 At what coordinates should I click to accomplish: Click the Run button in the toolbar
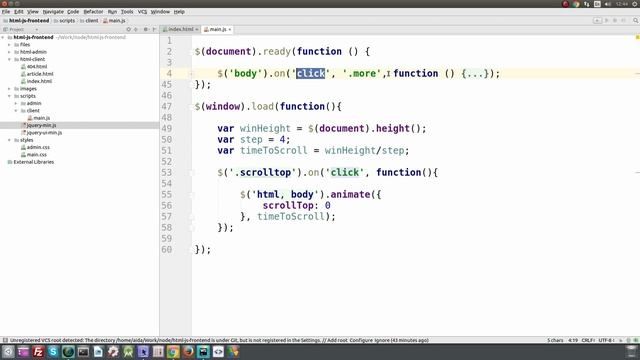(607, 20)
